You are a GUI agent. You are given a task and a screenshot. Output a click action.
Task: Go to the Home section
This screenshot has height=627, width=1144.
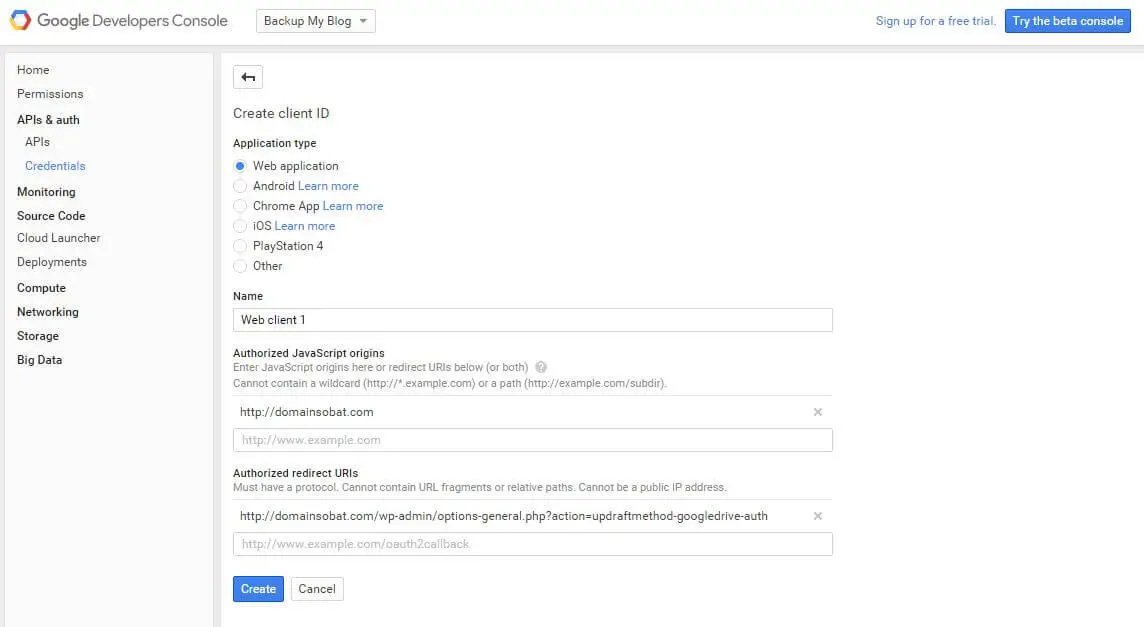coord(33,69)
